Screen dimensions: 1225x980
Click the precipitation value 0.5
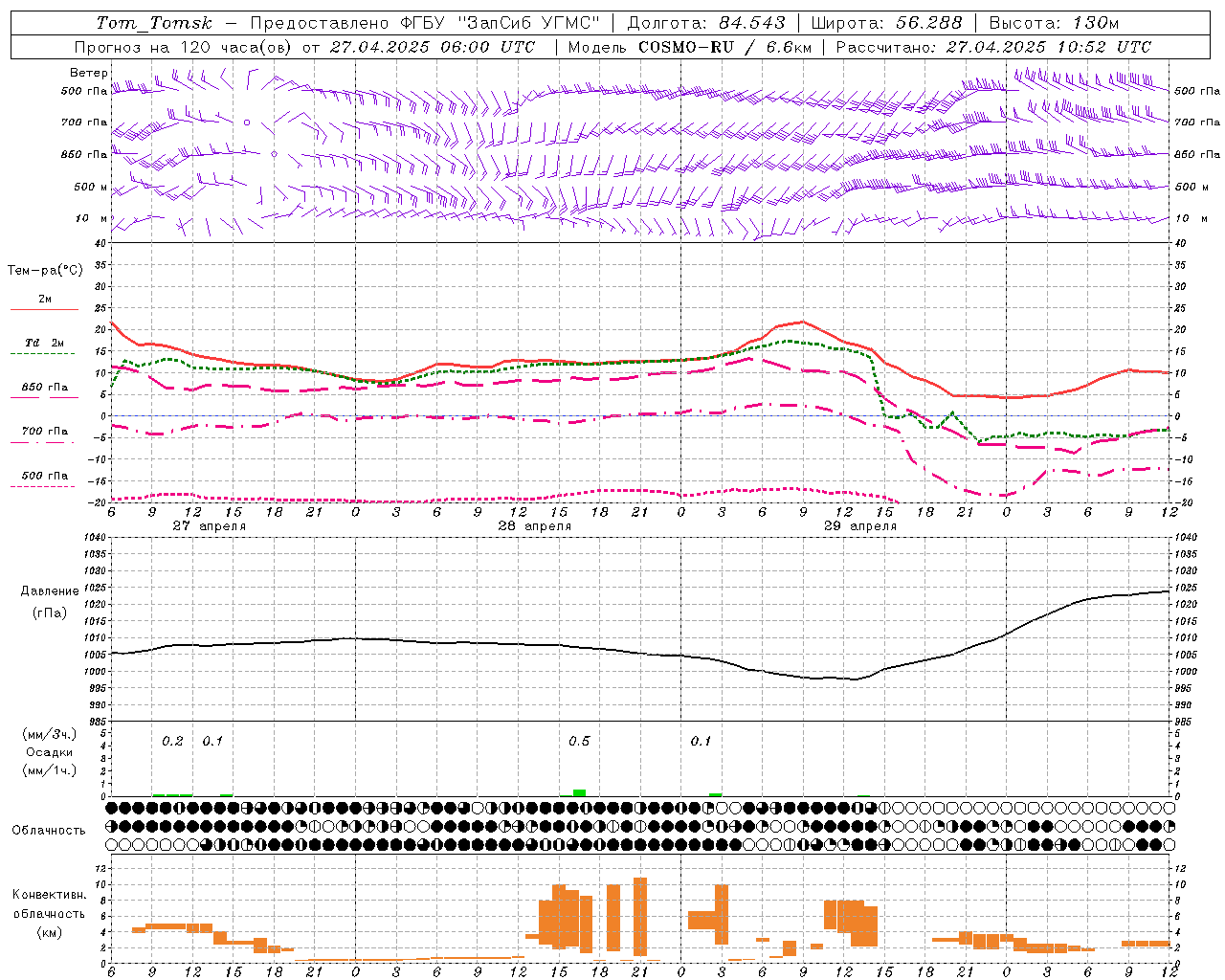pos(579,742)
